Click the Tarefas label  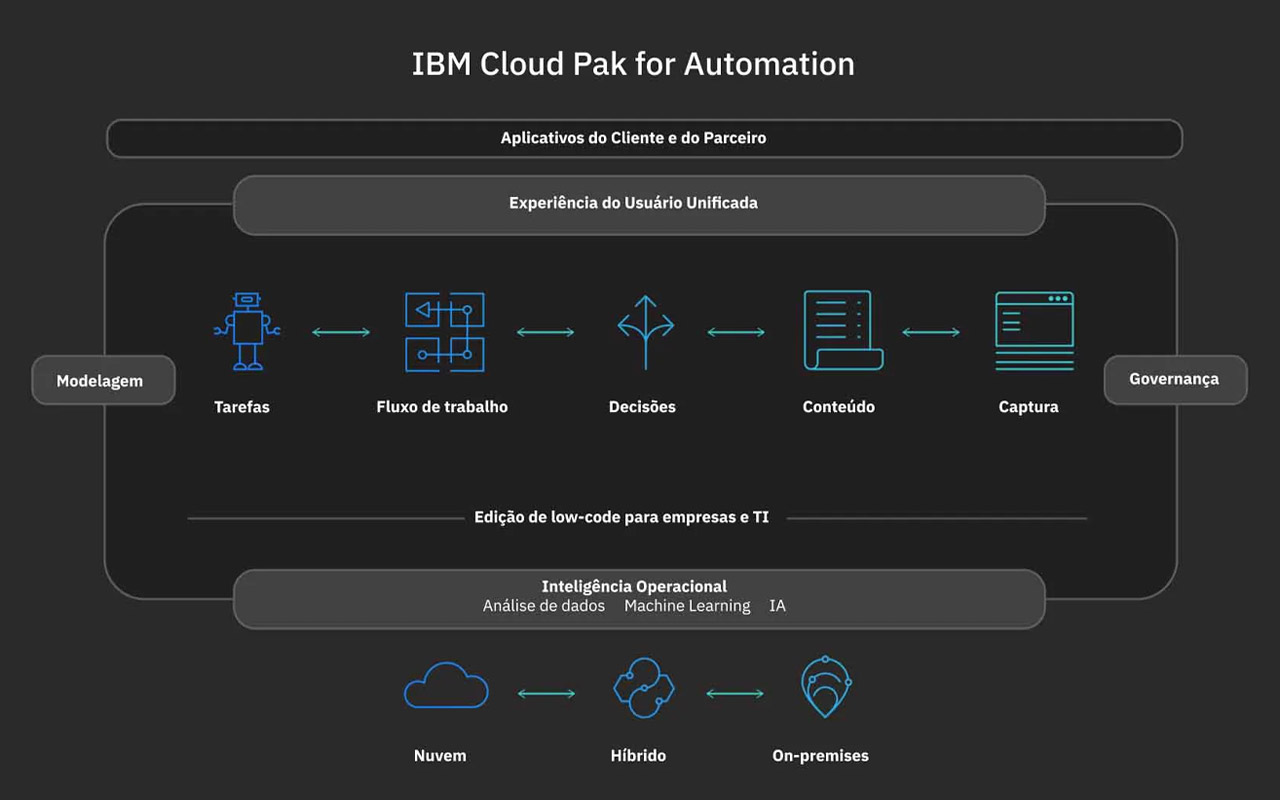pyautogui.click(x=242, y=407)
